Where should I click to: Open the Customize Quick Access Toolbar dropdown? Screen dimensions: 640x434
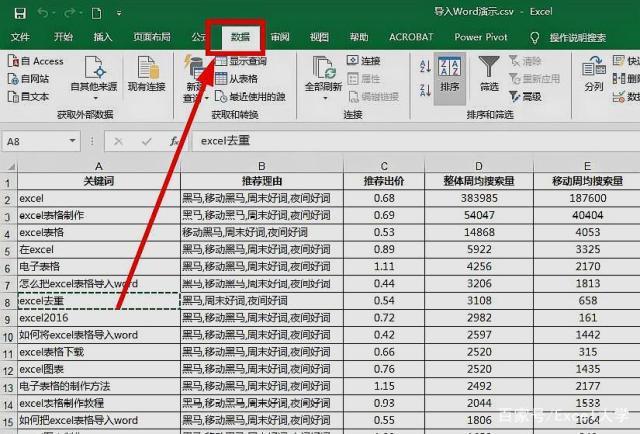[119, 13]
